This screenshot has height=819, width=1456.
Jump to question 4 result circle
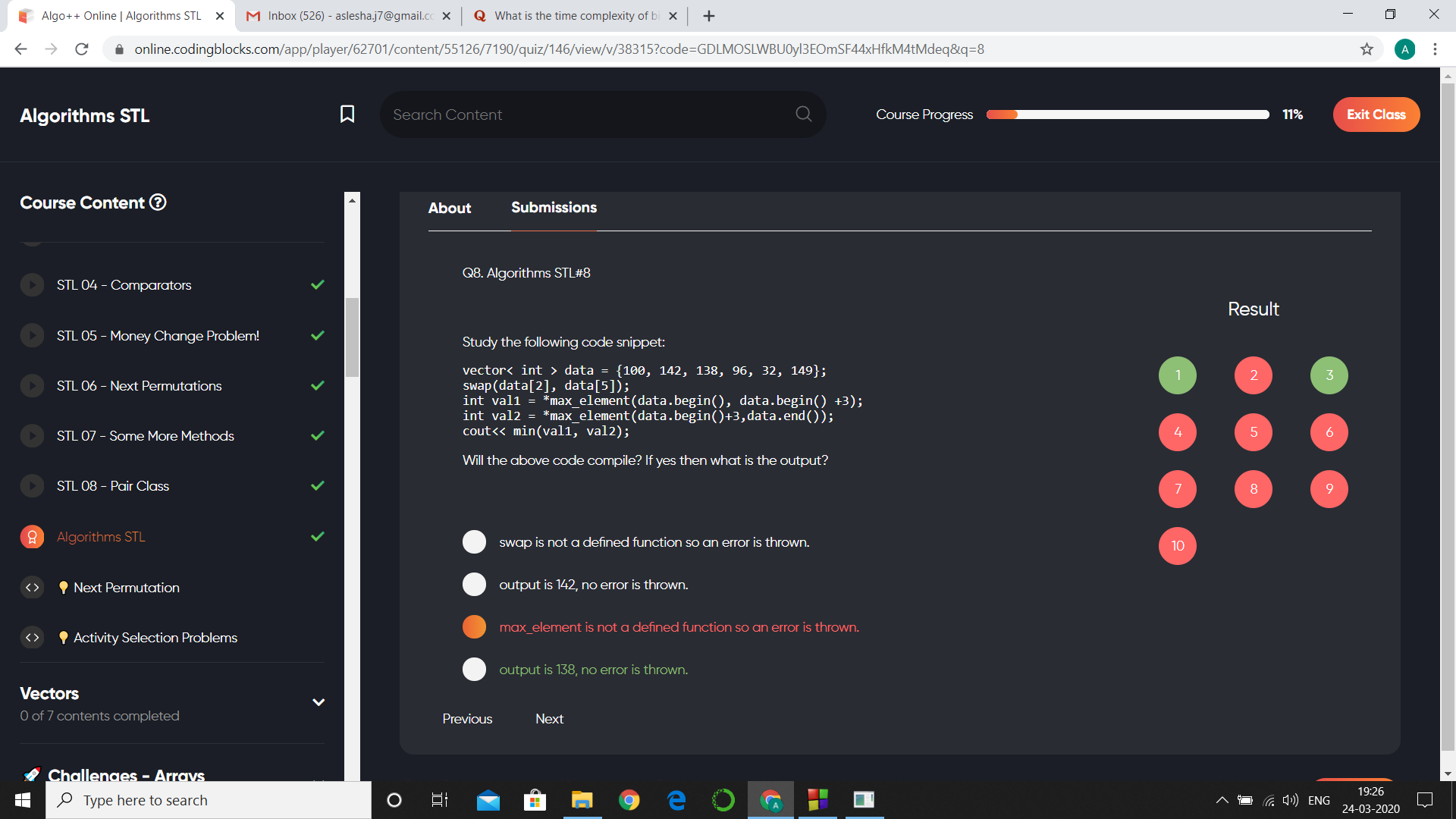pyautogui.click(x=1178, y=432)
